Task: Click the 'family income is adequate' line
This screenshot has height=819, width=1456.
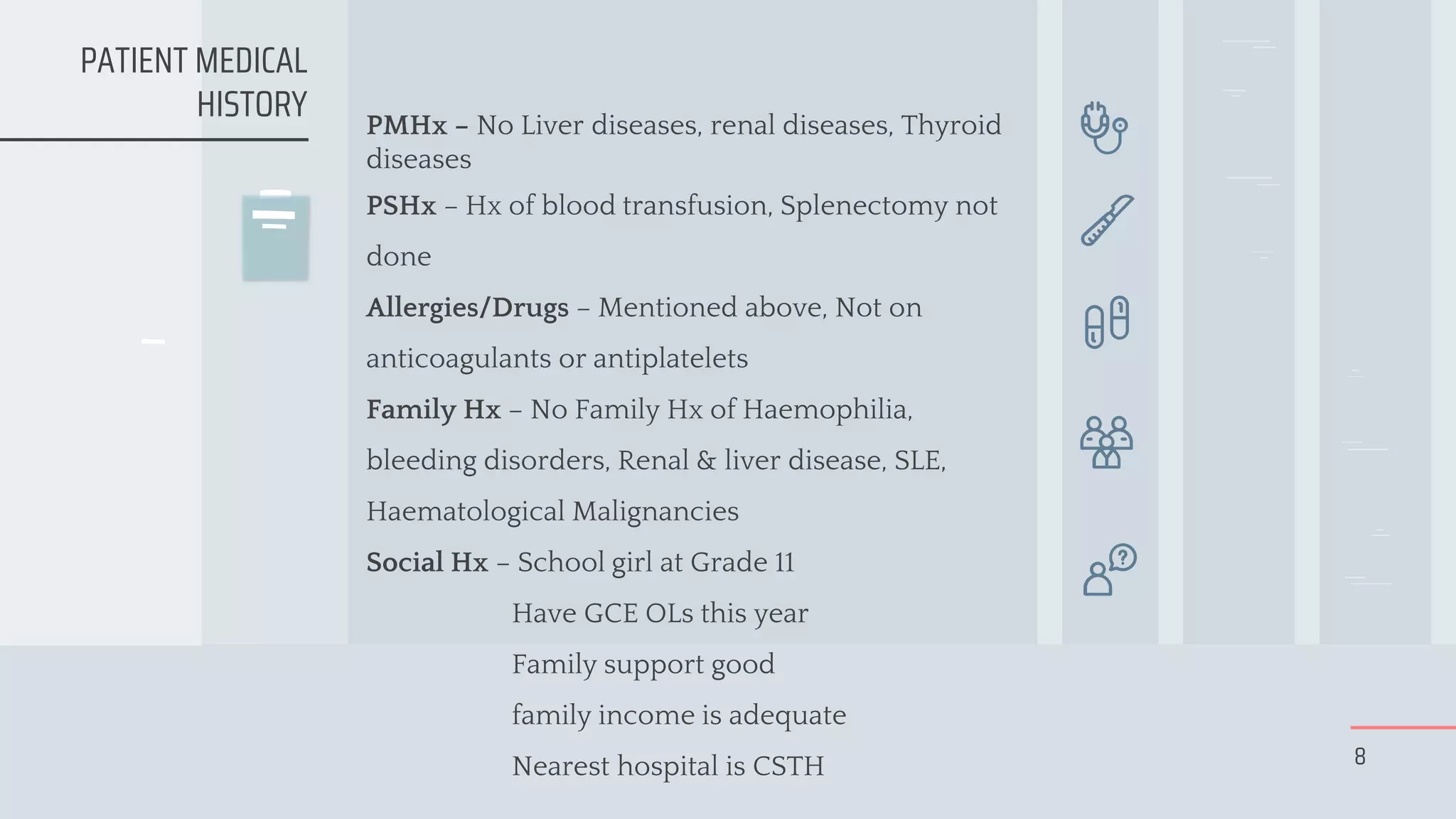Action: tap(679, 715)
